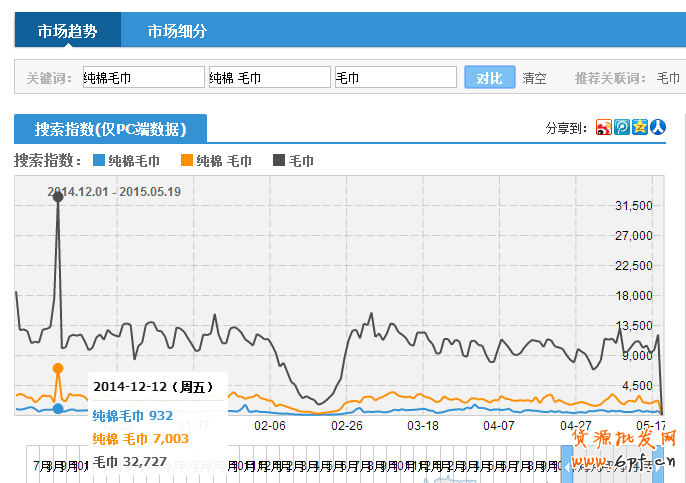Screen dimensions: 686x483
Task: Share to Sina Weibo icon
Action: (x=603, y=127)
